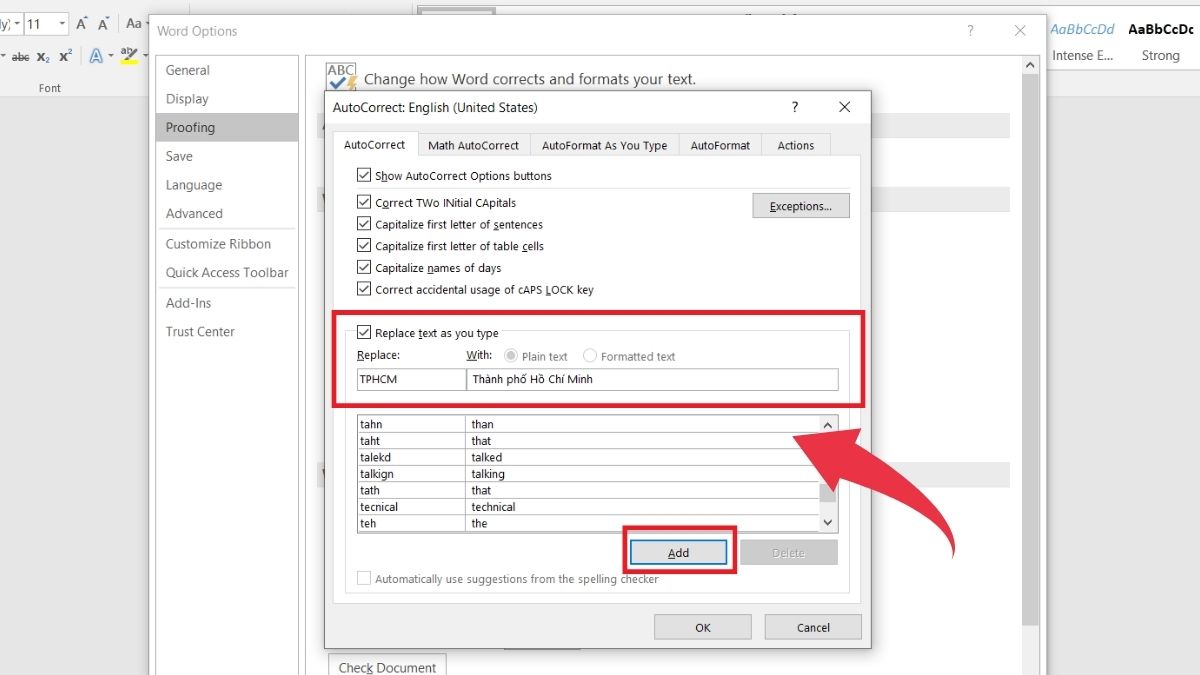This screenshot has width=1200, height=675.
Task: Open Quick Access Toolbar category
Action: pyautogui.click(x=227, y=272)
